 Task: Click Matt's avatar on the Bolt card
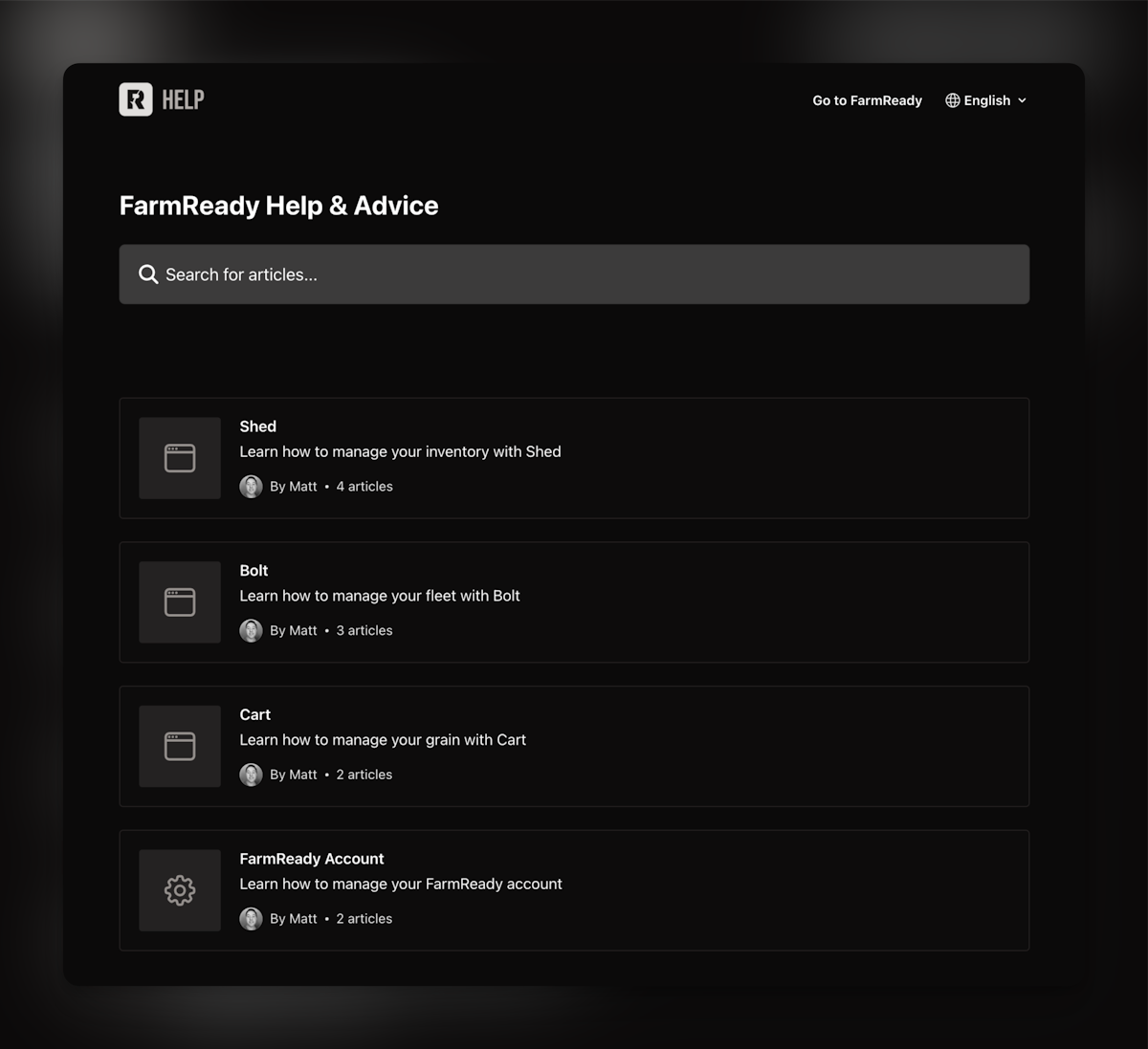click(x=251, y=630)
